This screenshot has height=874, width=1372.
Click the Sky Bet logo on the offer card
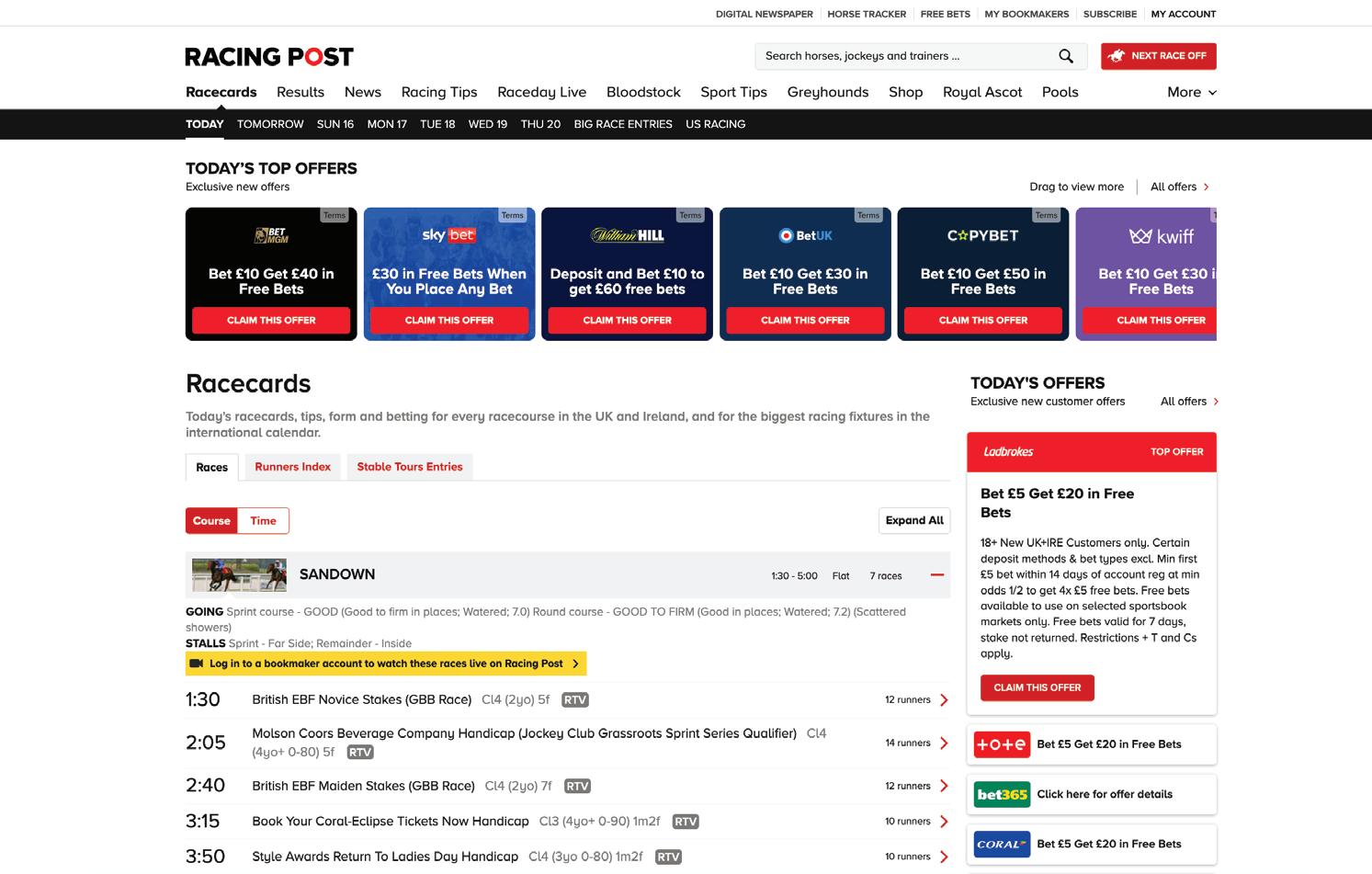(x=449, y=235)
